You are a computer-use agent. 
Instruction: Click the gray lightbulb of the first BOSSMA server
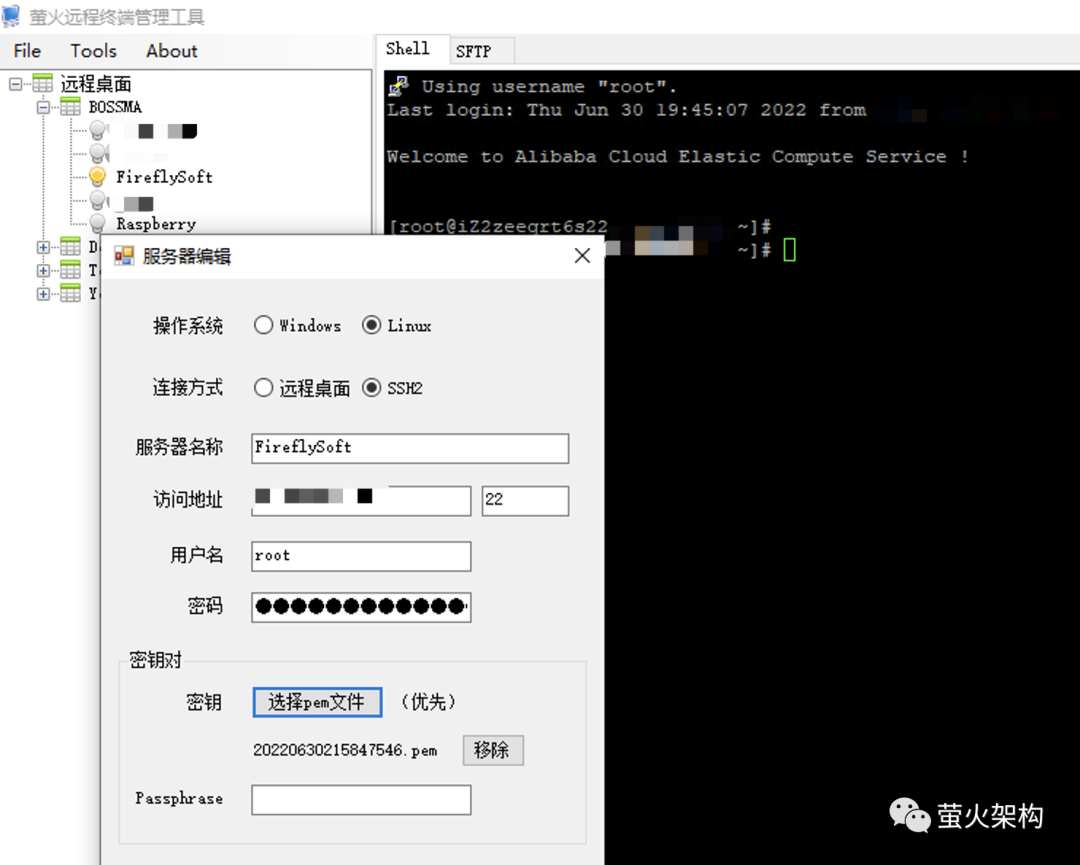click(x=98, y=129)
